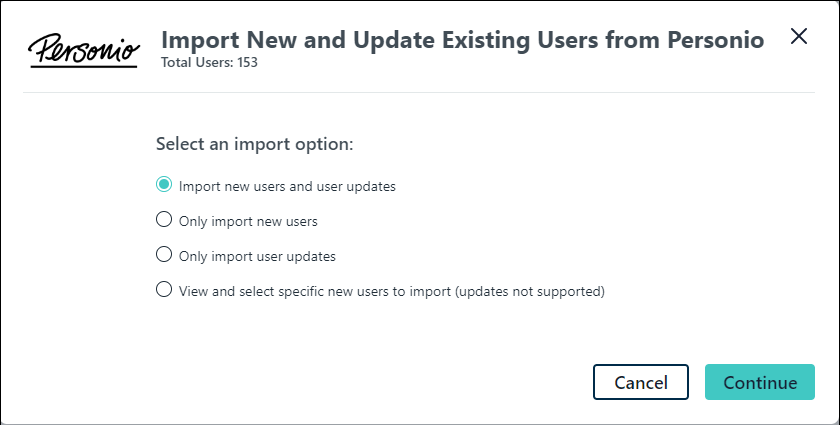
Task: Click the 'Only import new users' label text
Action: [248, 221]
